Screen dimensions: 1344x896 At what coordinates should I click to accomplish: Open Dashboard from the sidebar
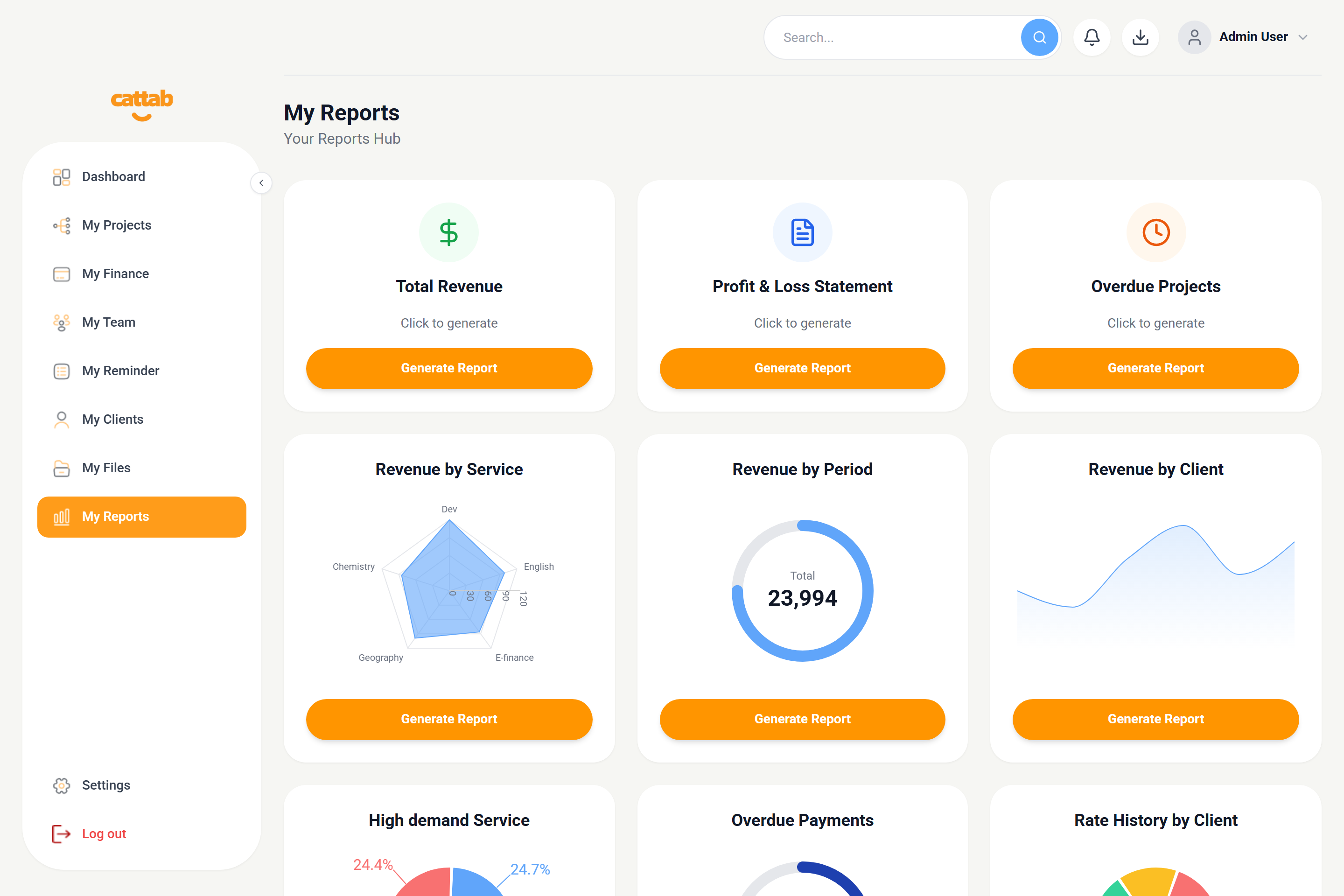click(142, 177)
